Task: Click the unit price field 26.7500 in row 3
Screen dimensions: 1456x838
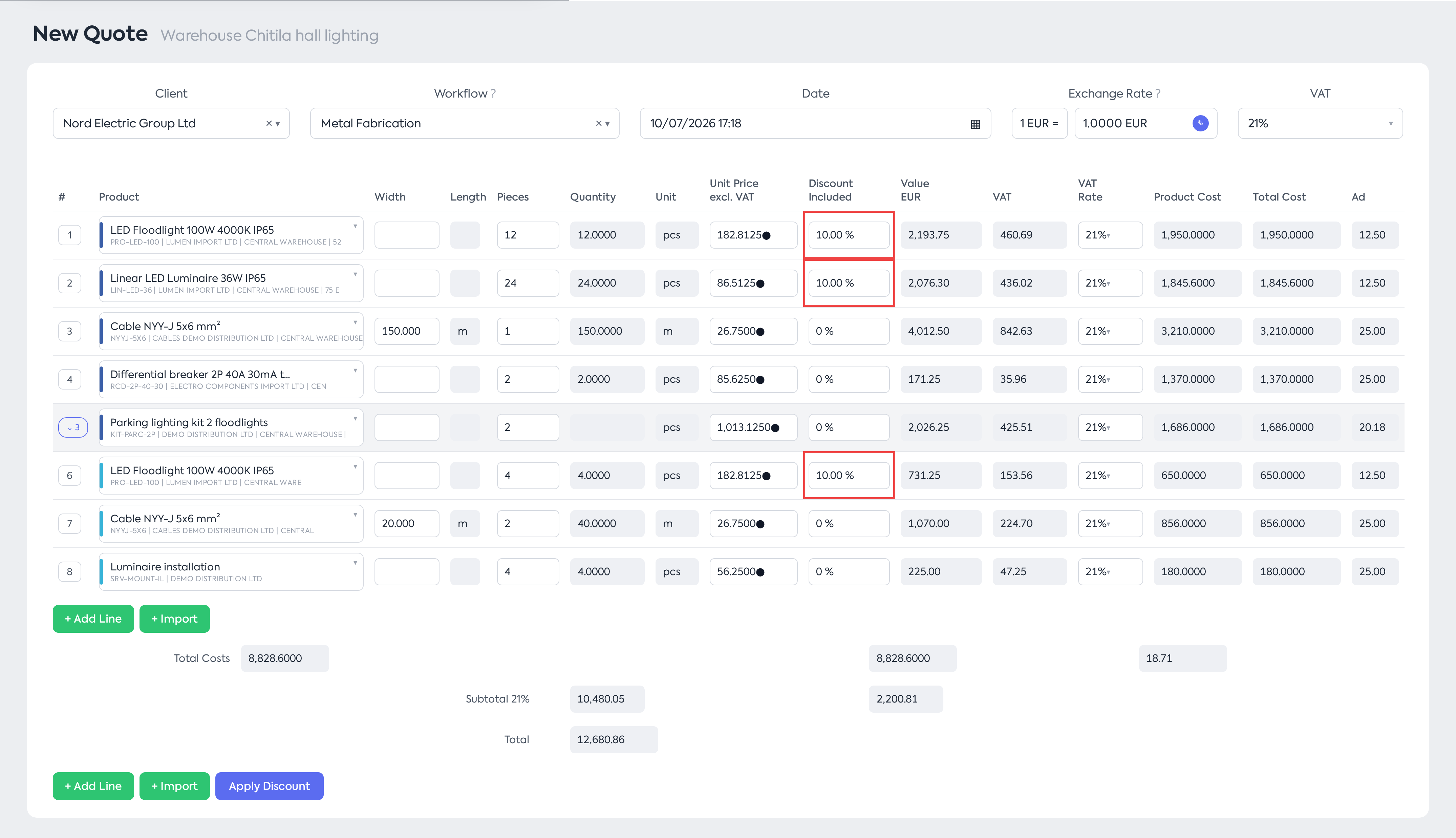Action: [753, 331]
